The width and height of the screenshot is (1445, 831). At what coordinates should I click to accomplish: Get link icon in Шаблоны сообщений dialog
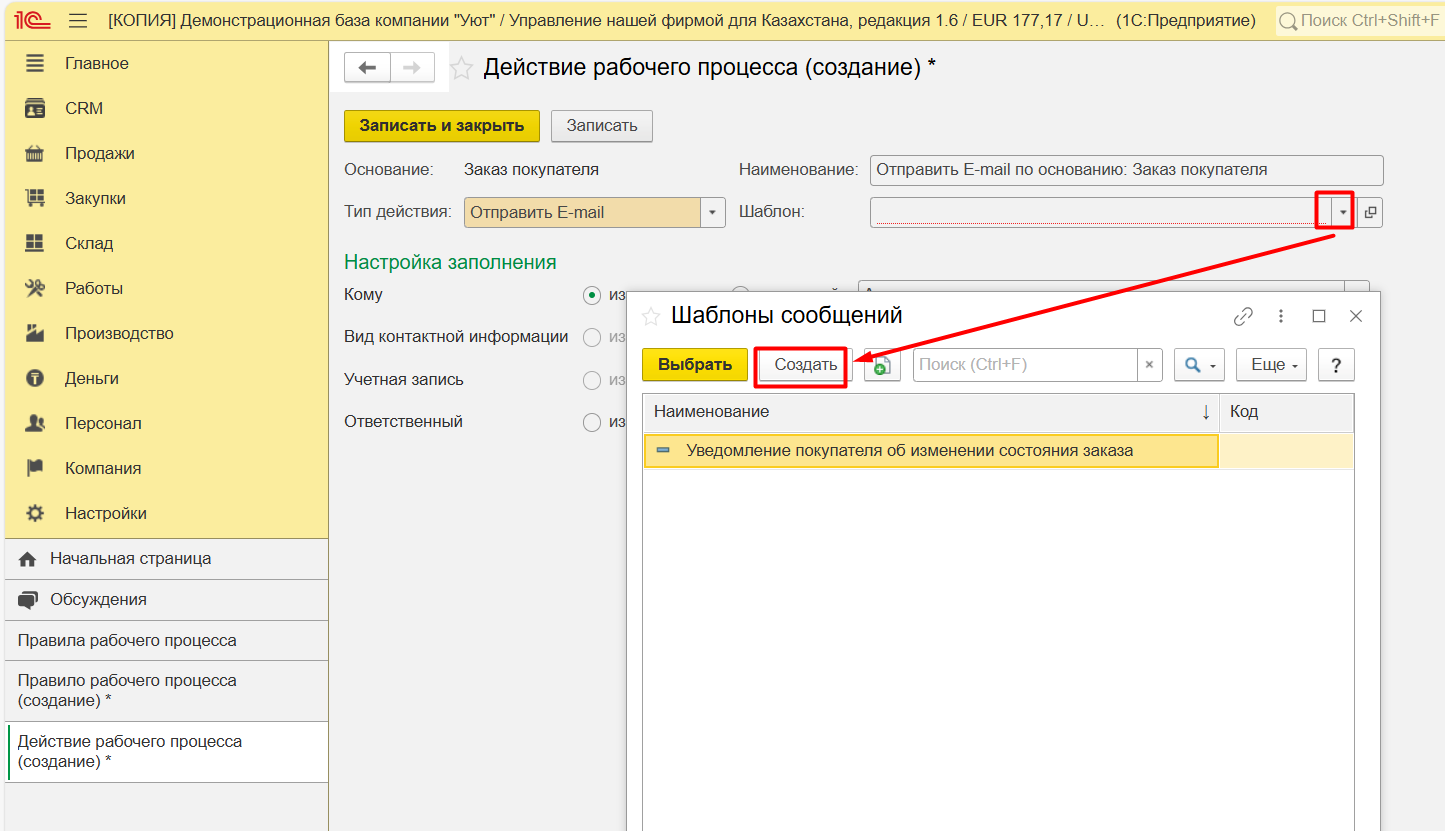pos(1243,316)
